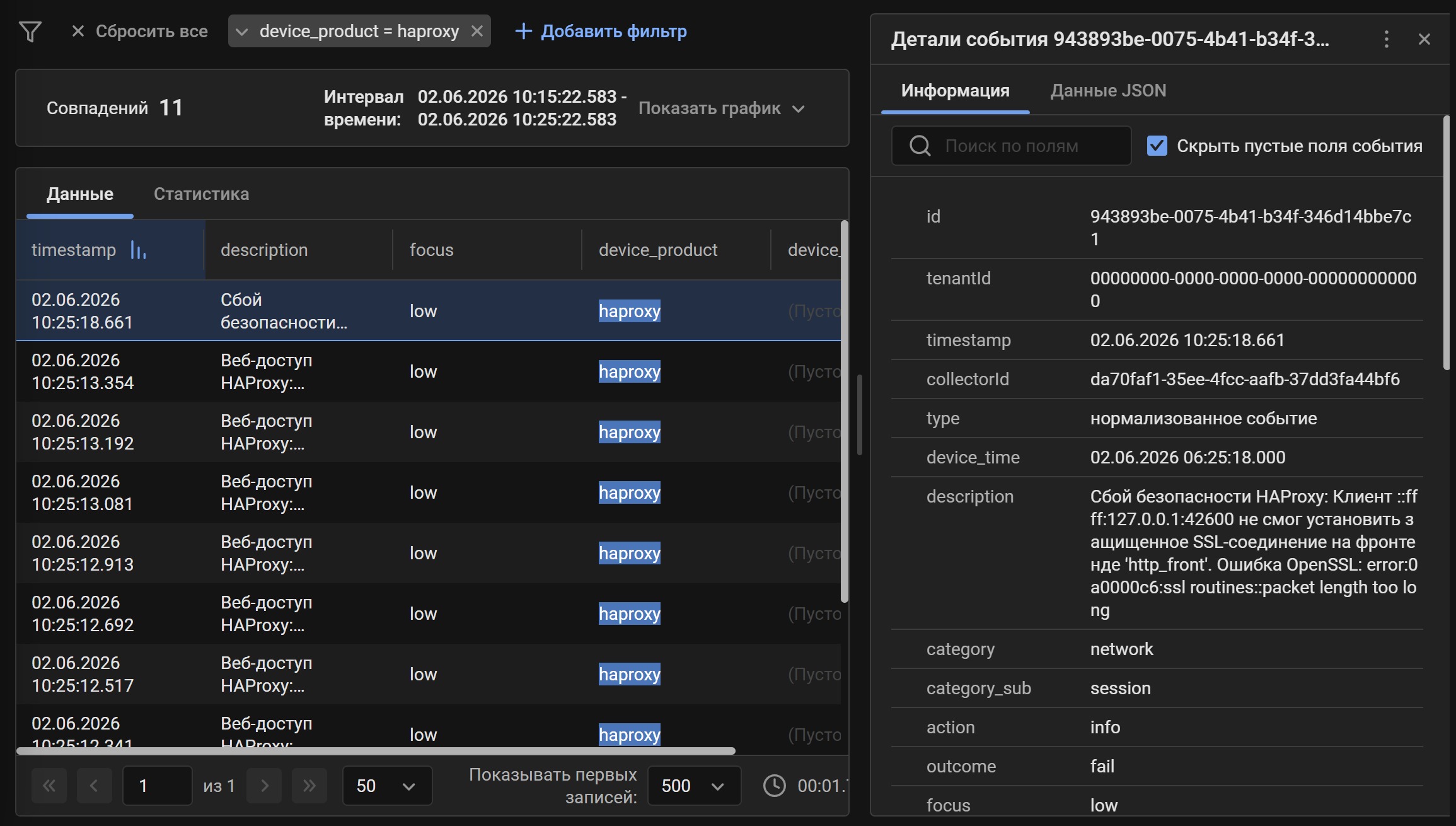Click the action value info
Screen dimensions: 1456x826
pyautogui.click(x=1105, y=727)
